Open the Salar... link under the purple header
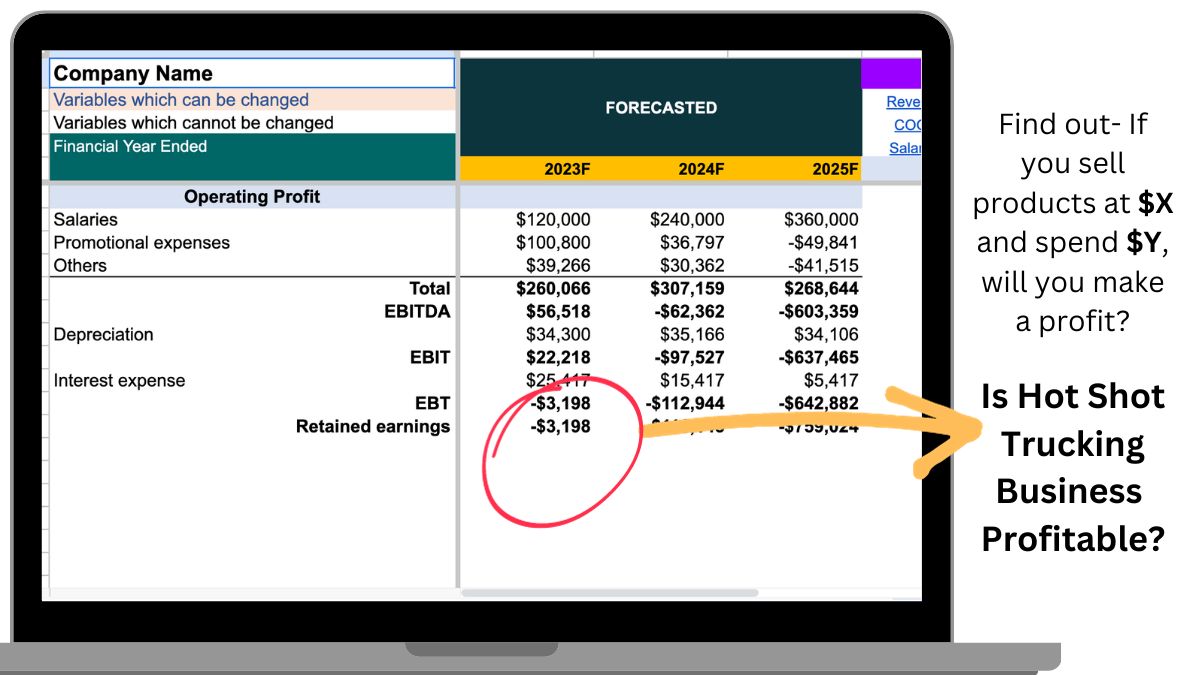 [905, 148]
